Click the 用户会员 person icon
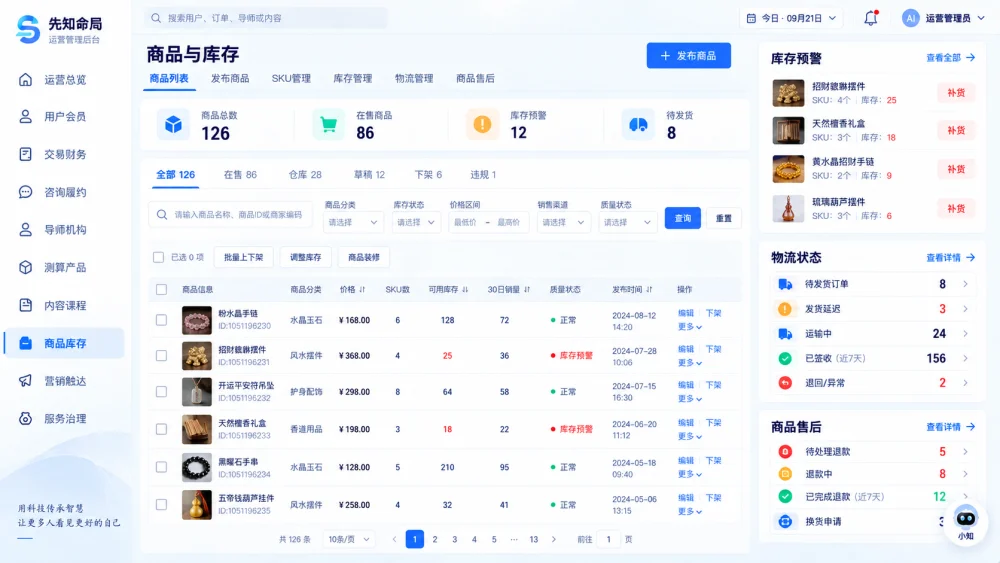The width and height of the screenshot is (1000, 563). [x=26, y=117]
